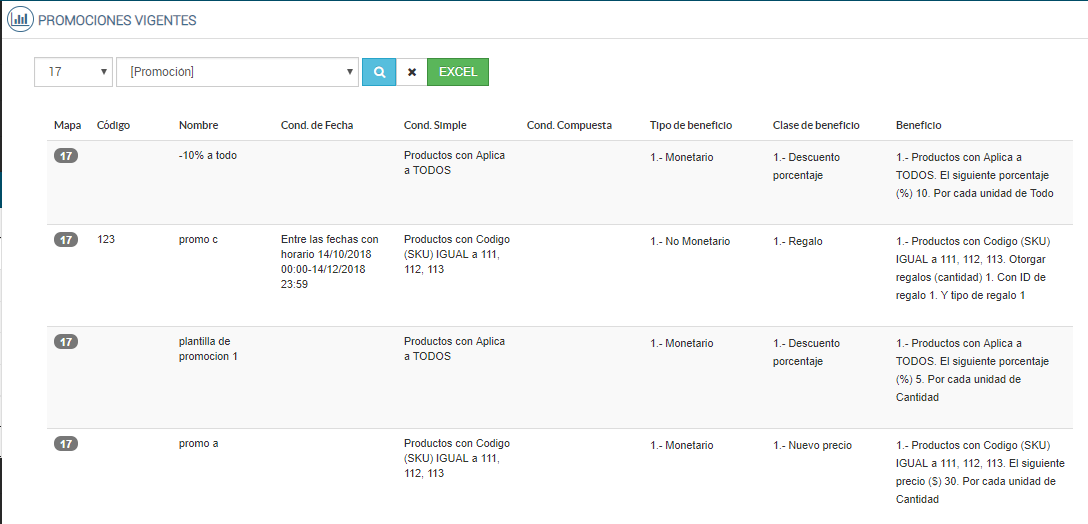Click the 17 badge on promo a row
This screenshot has height=524, width=1088.
click(x=66, y=444)
